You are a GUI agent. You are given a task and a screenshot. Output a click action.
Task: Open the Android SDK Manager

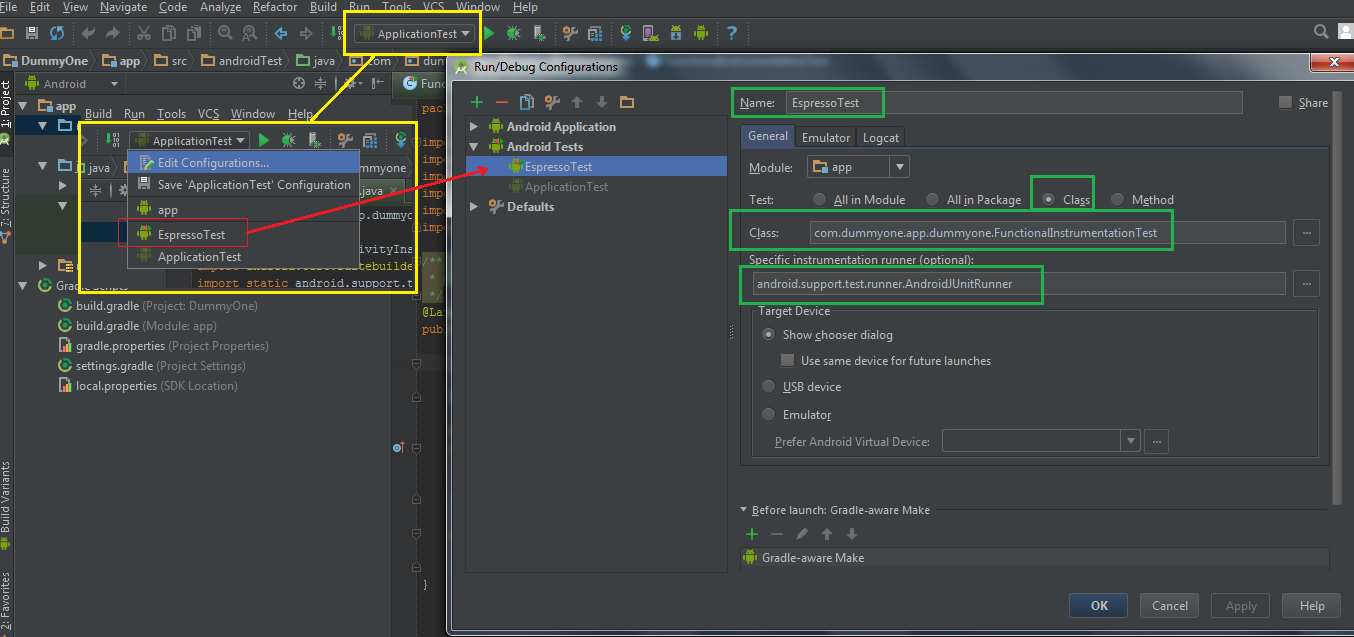coord(678,33)
